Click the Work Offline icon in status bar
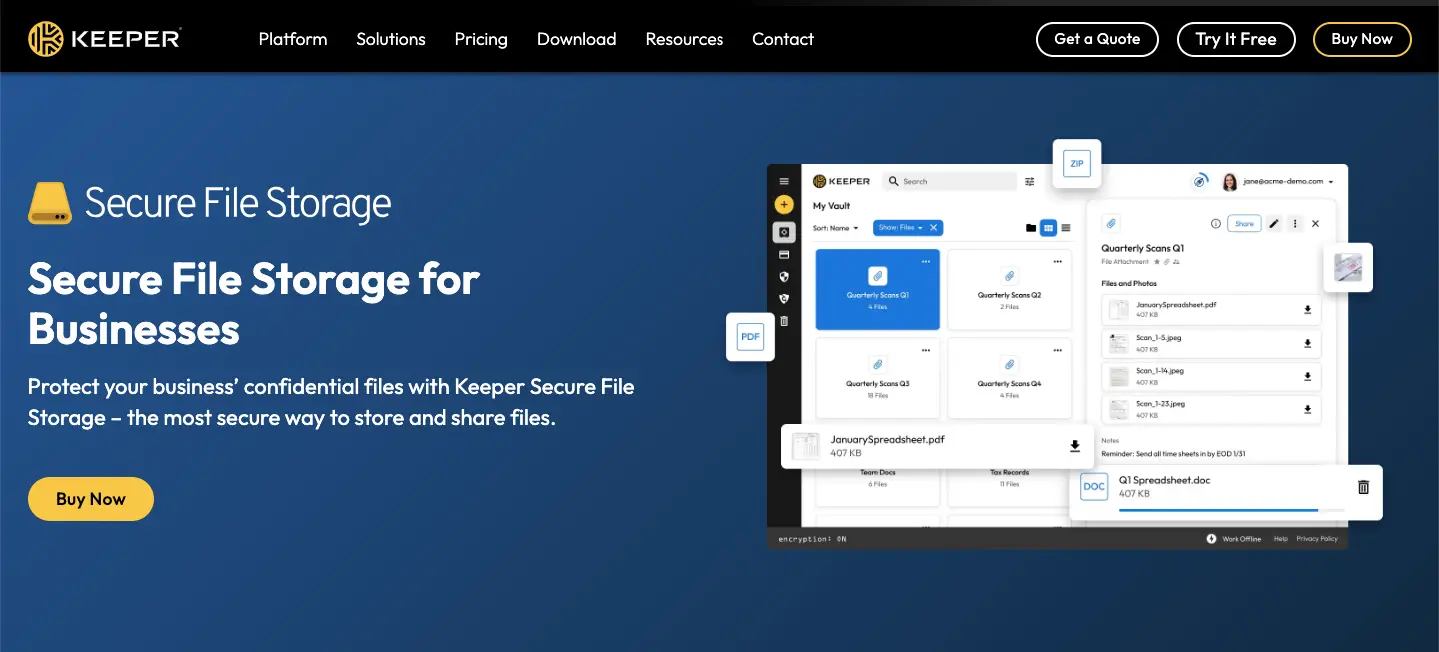This screenshot has height=652, width=1439. 1212,538
